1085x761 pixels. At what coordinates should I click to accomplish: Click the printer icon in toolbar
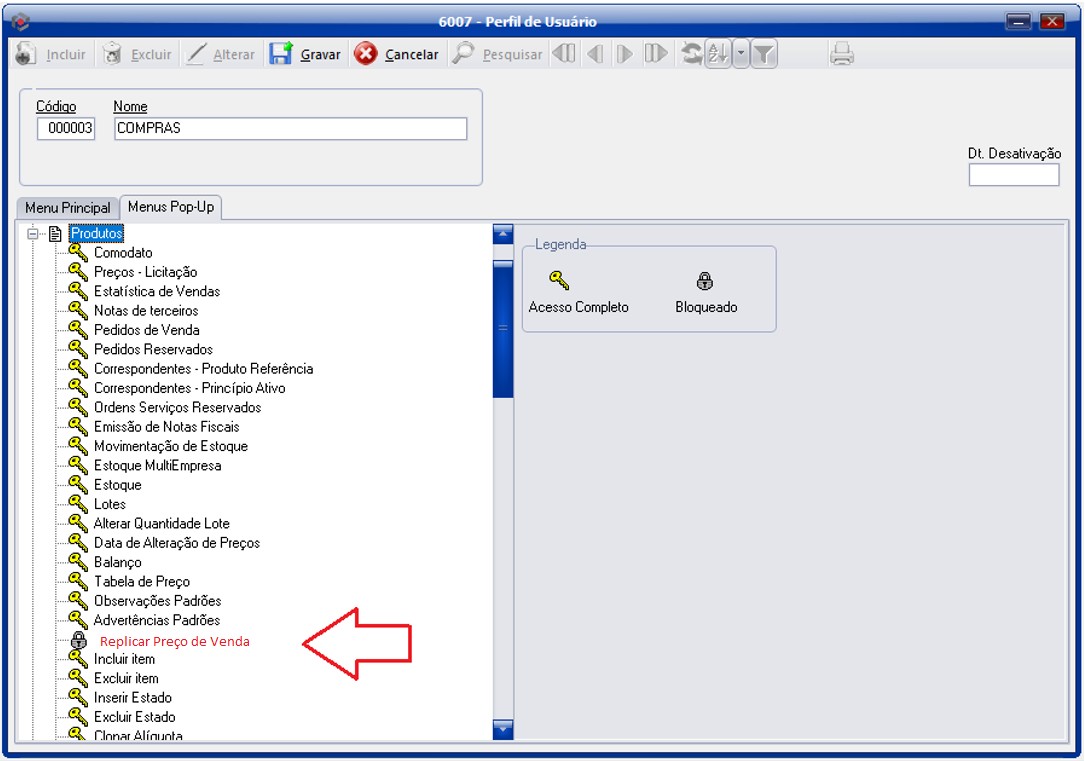[x=842, y=54]
